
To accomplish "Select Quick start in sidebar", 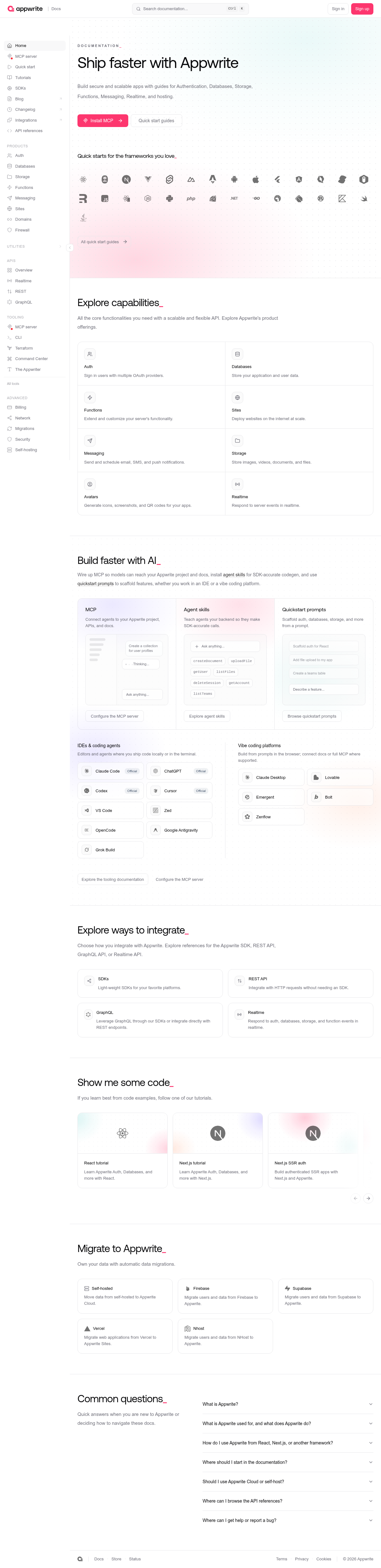I will [x=35, y=67].
